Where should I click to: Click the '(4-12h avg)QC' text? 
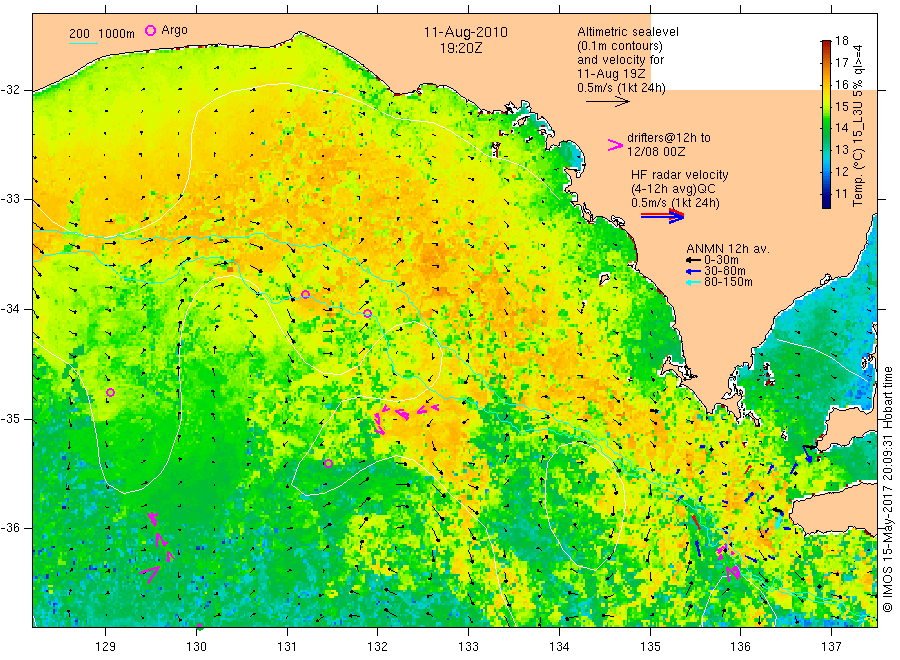tap(673, 189)
